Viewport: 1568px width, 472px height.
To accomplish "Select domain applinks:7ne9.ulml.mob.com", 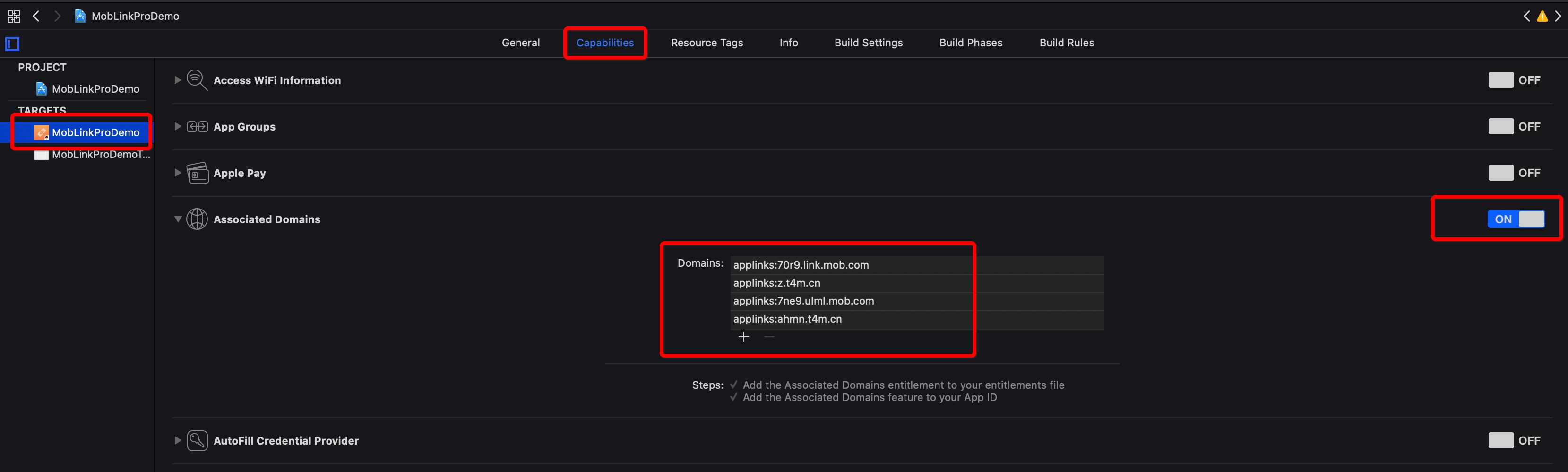I will pos(917,301).
